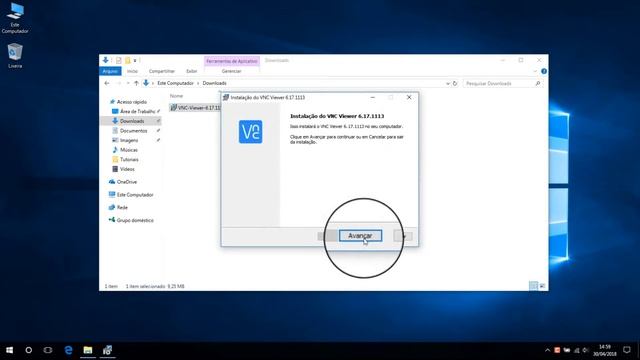Switch to the Compartilhar ribbon tab
The image size is (640, 360).
pyautogui.click(x=162, y=71)
